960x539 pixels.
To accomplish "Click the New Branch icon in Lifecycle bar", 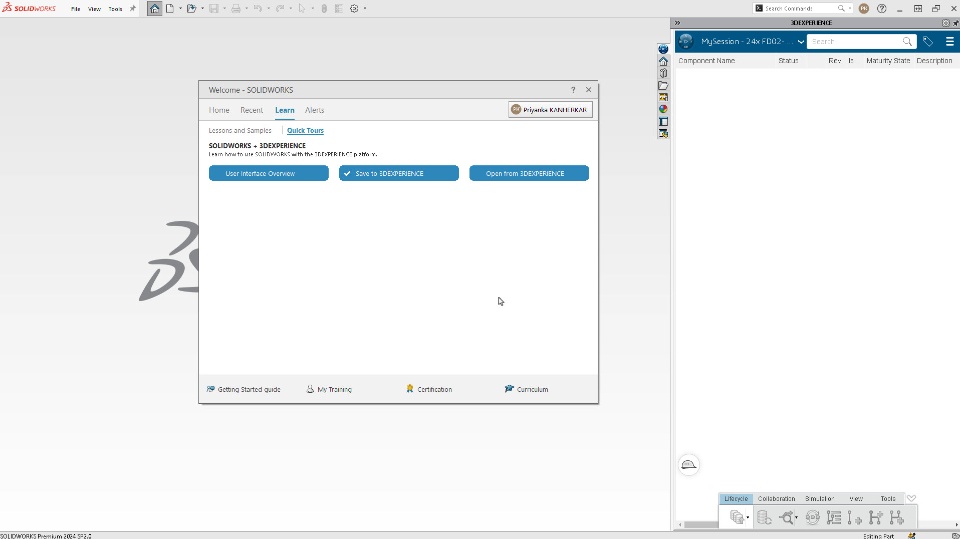I will pyautogui.click(x=876, y=518).
